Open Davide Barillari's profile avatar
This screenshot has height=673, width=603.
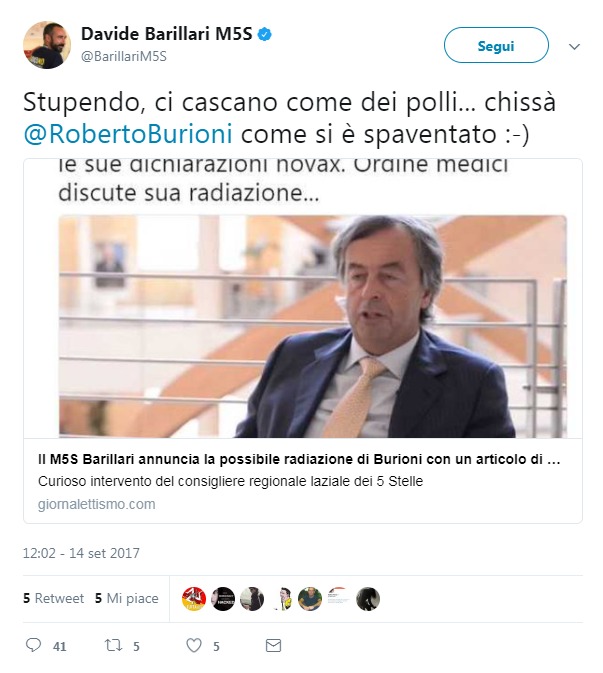(47, 45)
